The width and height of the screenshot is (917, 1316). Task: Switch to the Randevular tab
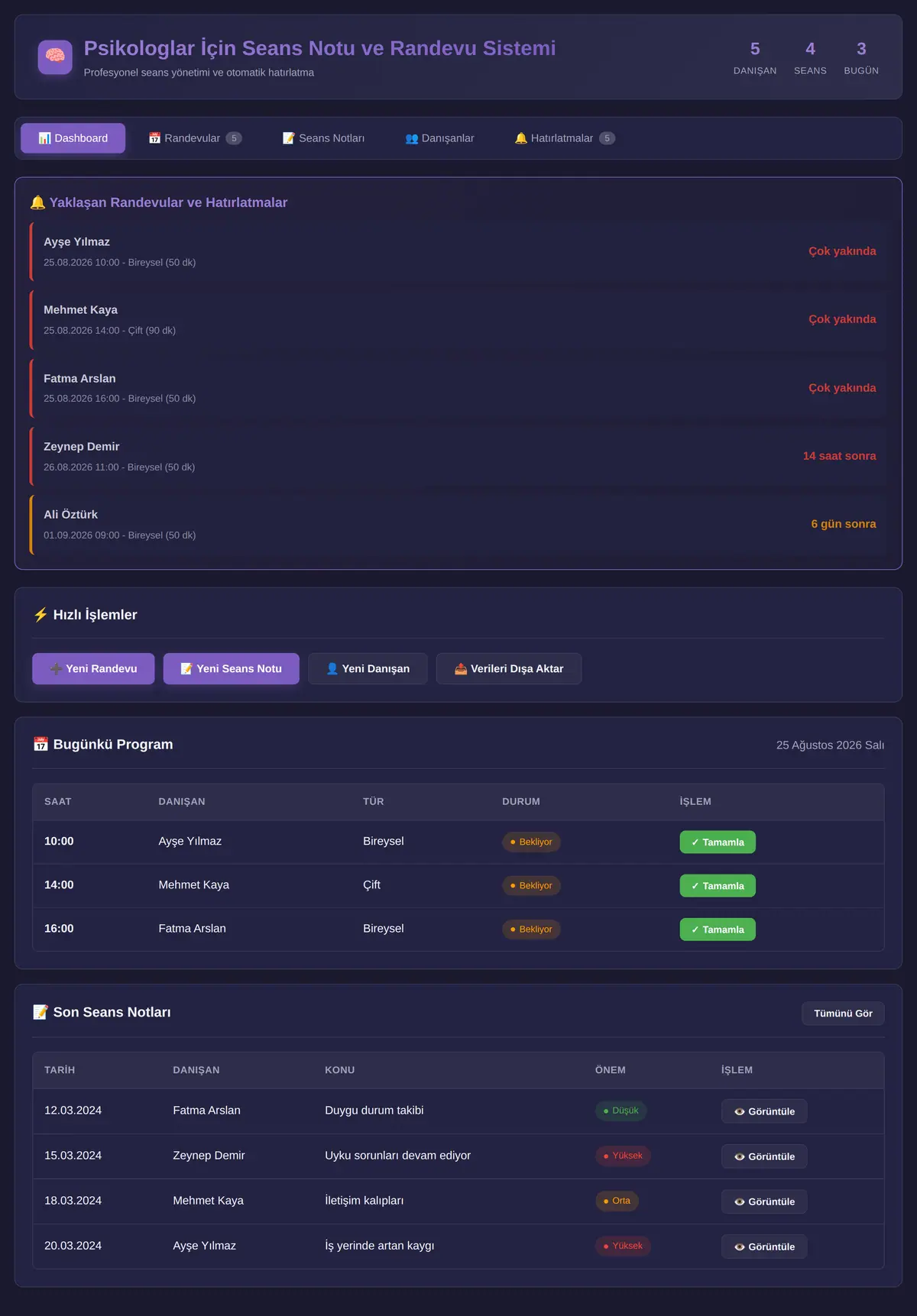[x=195, y=138]
